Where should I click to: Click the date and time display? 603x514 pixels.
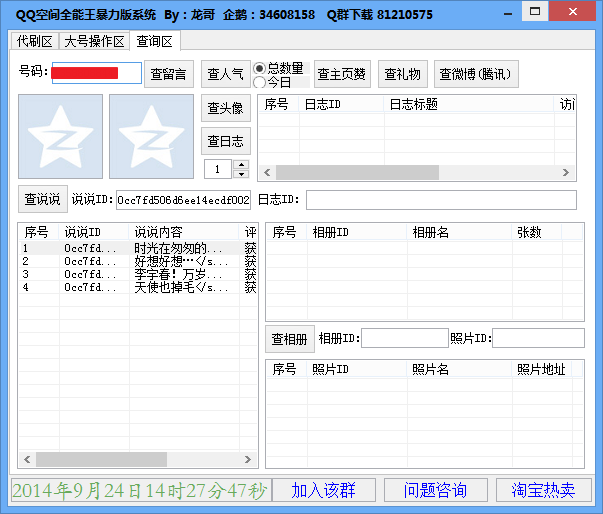pos(141,490)
